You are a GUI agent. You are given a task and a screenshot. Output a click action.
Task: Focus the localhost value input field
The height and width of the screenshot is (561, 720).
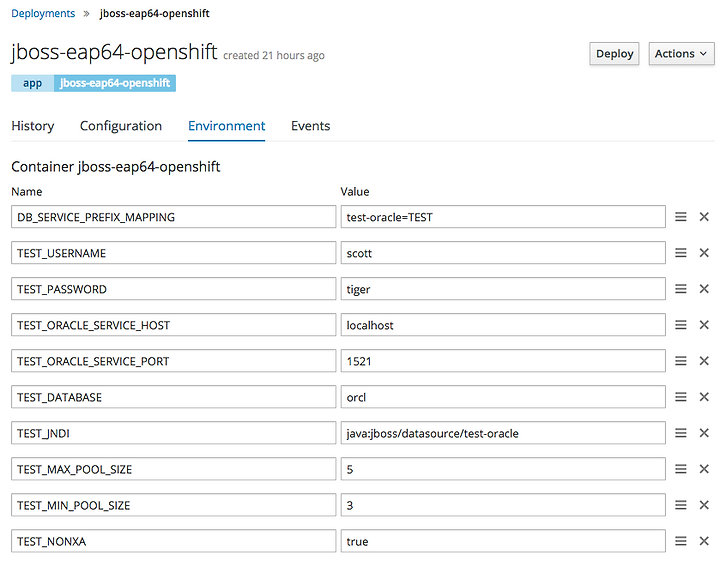[503, 325]
